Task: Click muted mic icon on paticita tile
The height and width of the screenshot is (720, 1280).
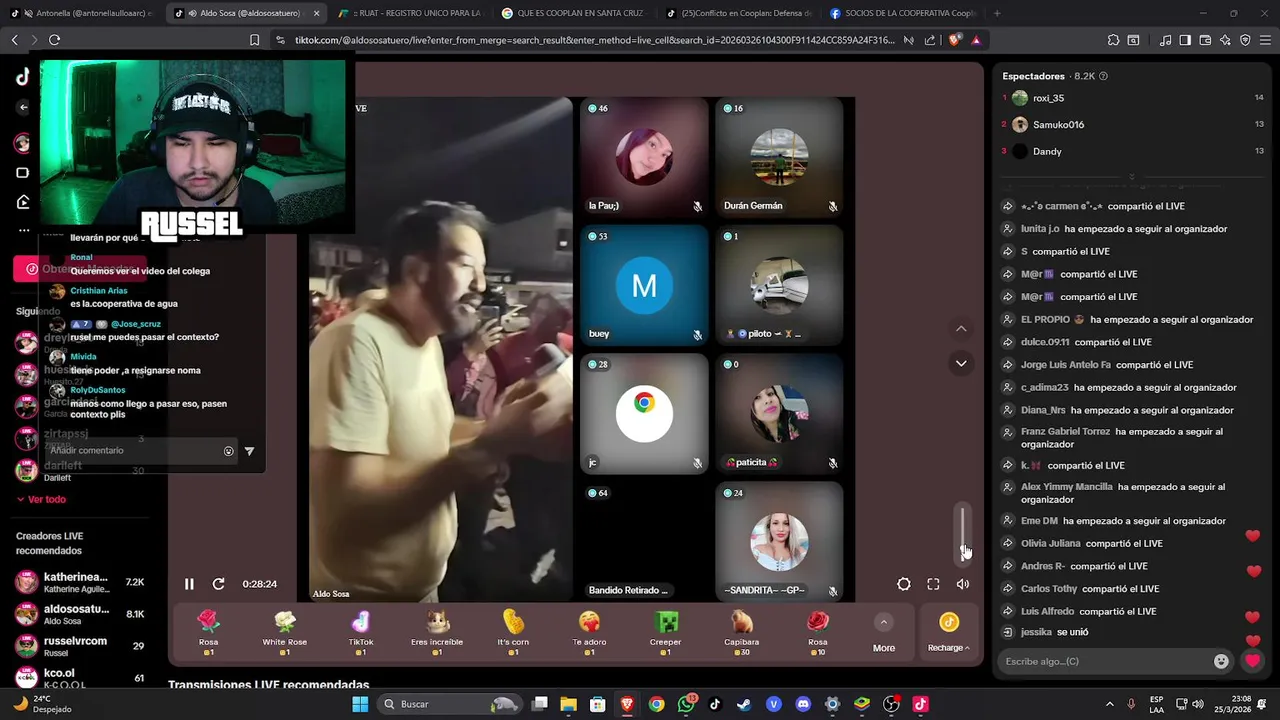Action: pyautogui.click(x=832, y=463)
